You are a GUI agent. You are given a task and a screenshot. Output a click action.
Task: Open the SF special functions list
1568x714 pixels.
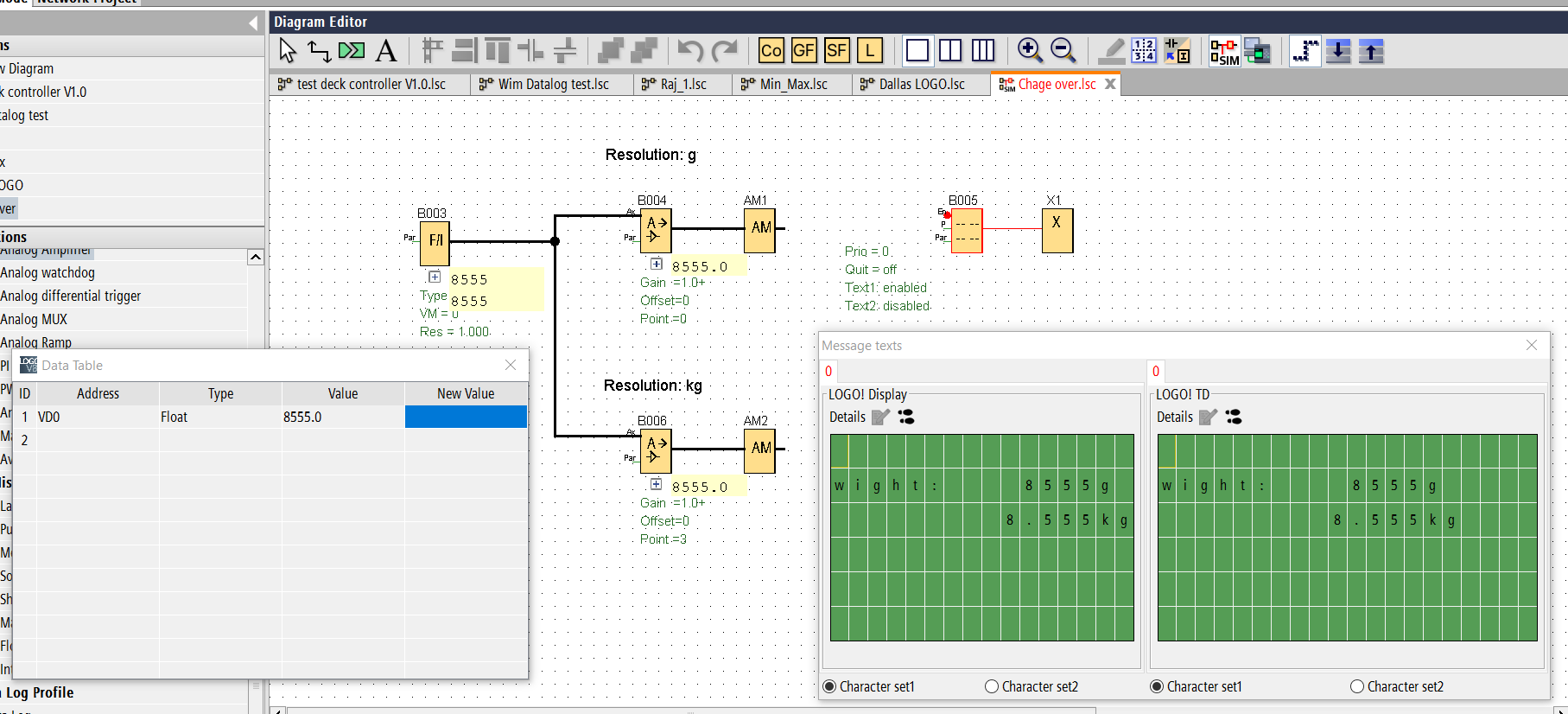[836, 51]
